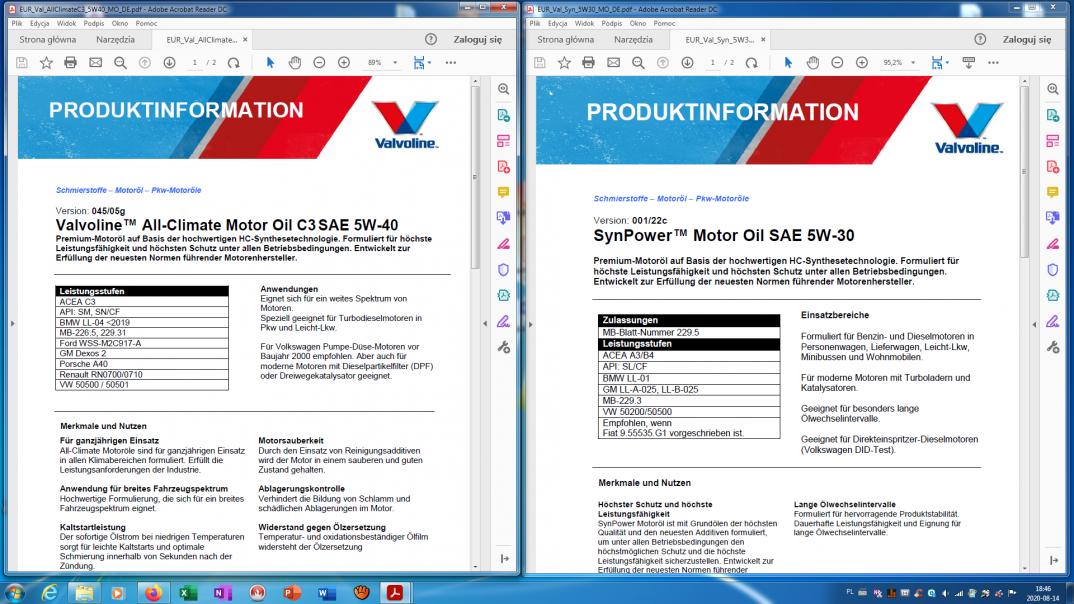Open text search in the SynPower window toolbar

tap(638, 63)
